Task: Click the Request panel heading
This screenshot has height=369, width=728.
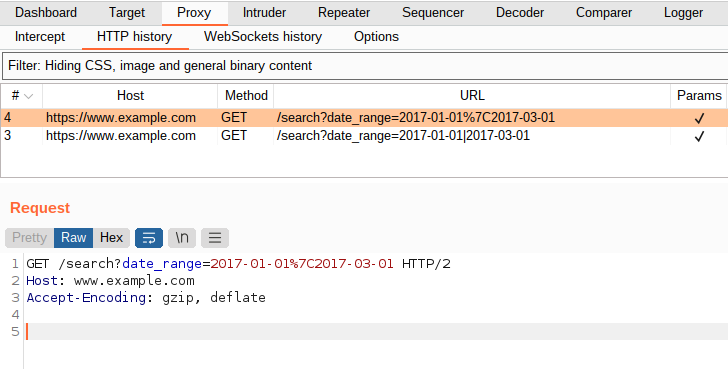Action: pyautogui.click(x=40, y=208)
